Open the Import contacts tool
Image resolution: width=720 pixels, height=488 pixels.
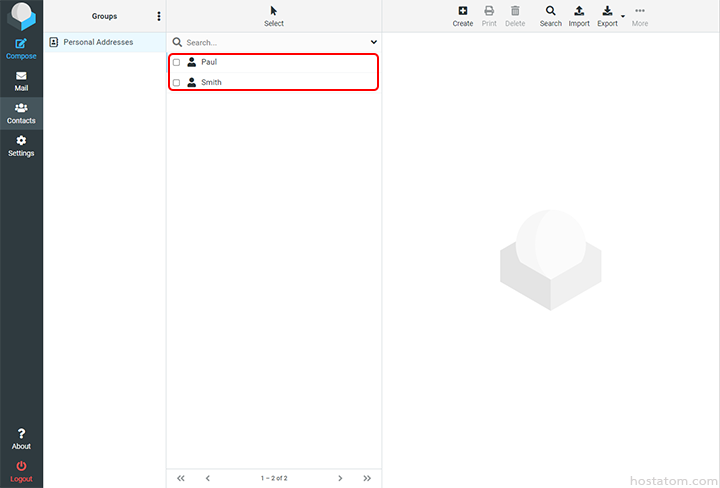[x=579, y=11]
